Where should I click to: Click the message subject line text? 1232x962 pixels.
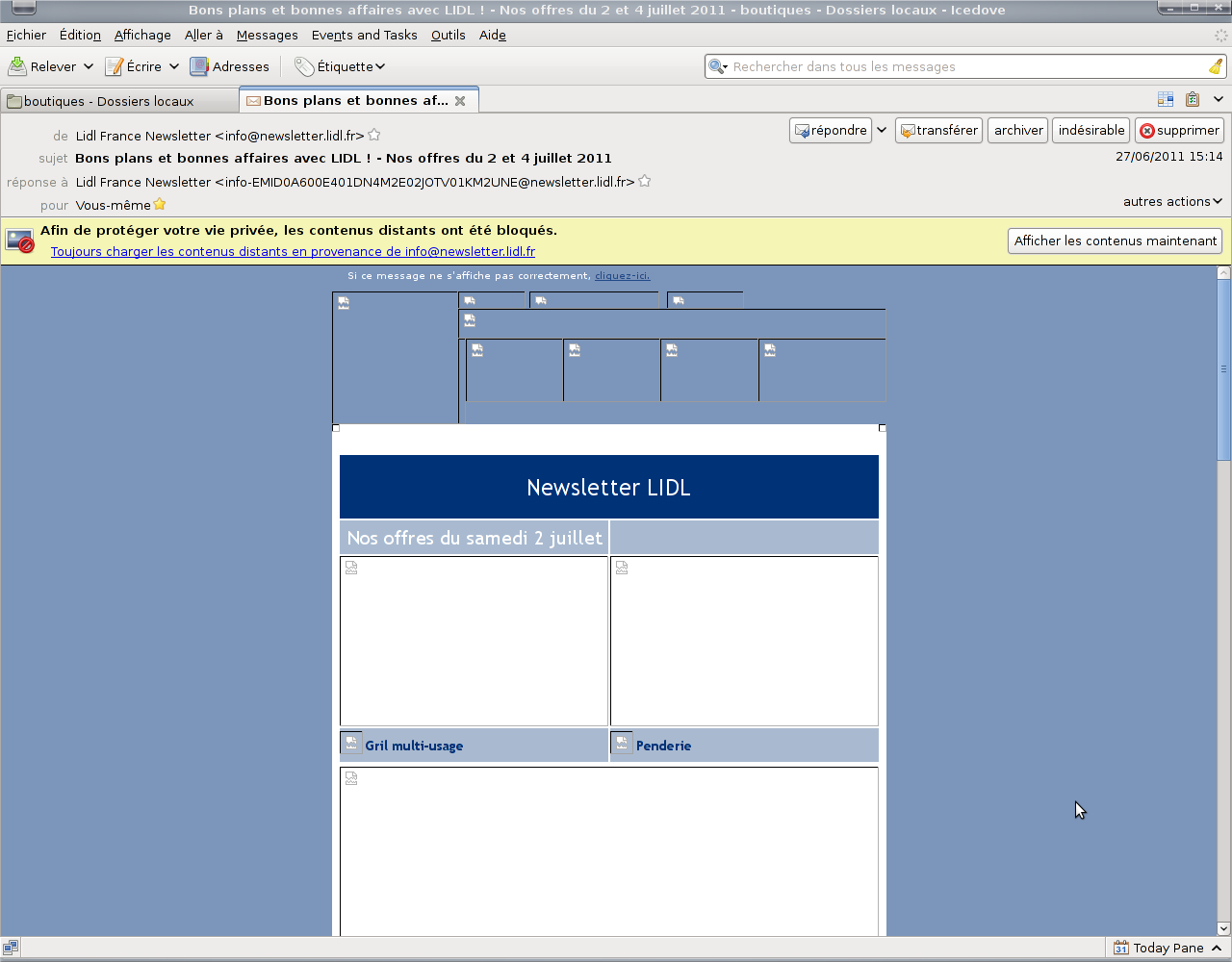(x=344, y=158)
